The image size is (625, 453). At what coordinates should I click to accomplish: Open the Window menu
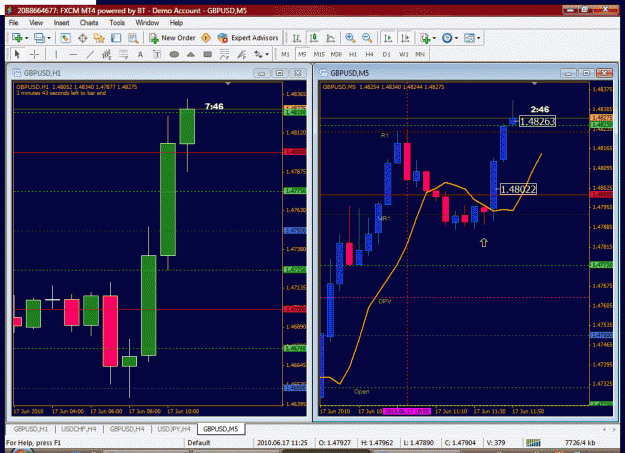pos(147,23)
